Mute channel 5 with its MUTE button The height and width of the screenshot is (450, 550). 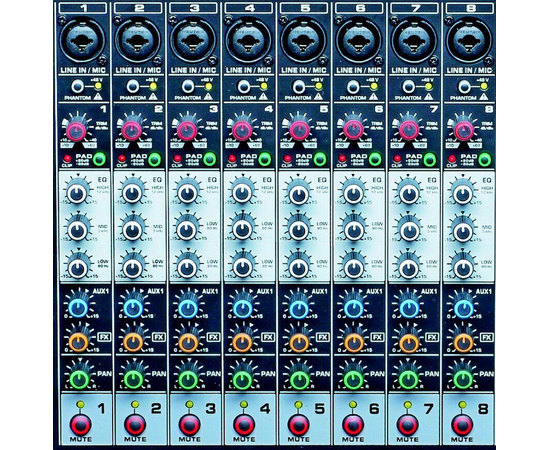[299, 425]
